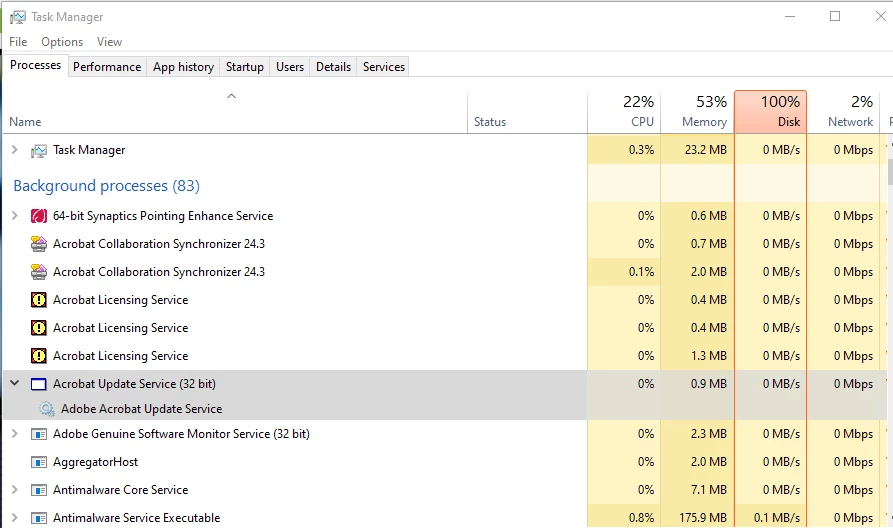This screenshot has height=528, width=893.
Task: Click the 0.3% CPU value for Task Manager
Action: (641, 150)
